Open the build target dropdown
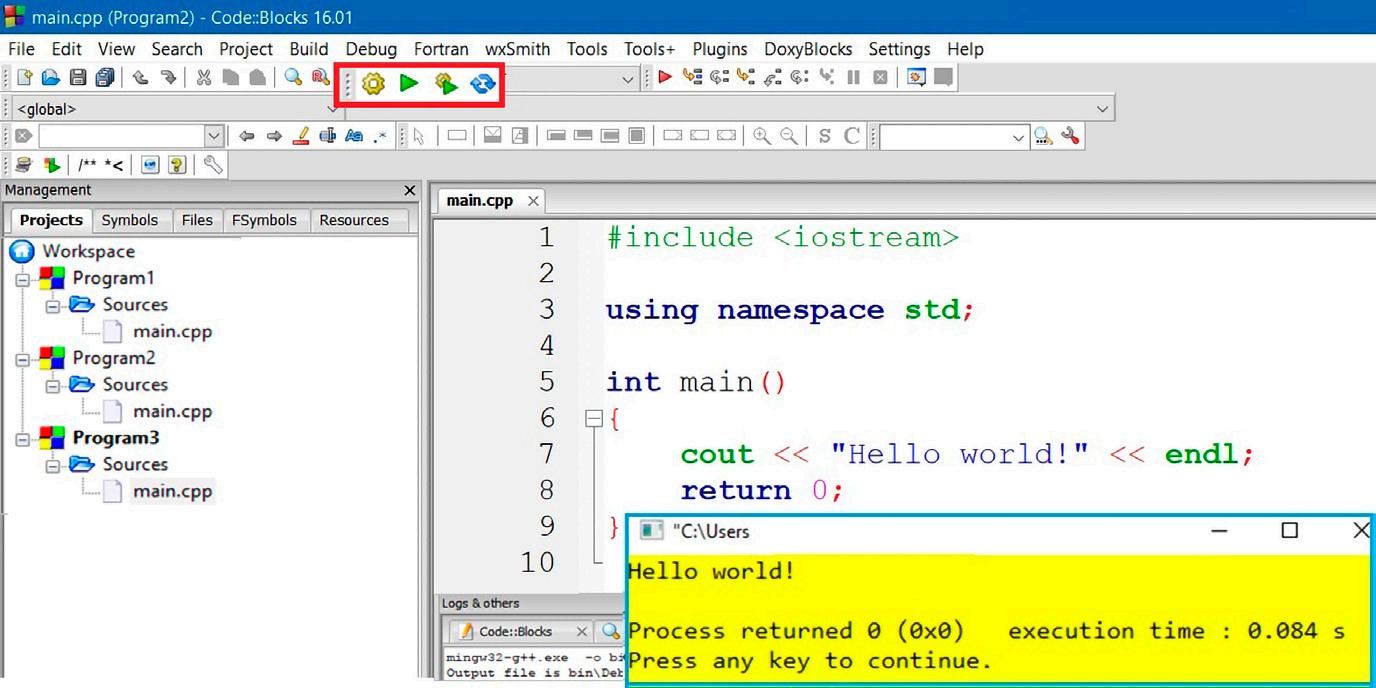Screen dimensions: 1376x688 tap(628, 79)
